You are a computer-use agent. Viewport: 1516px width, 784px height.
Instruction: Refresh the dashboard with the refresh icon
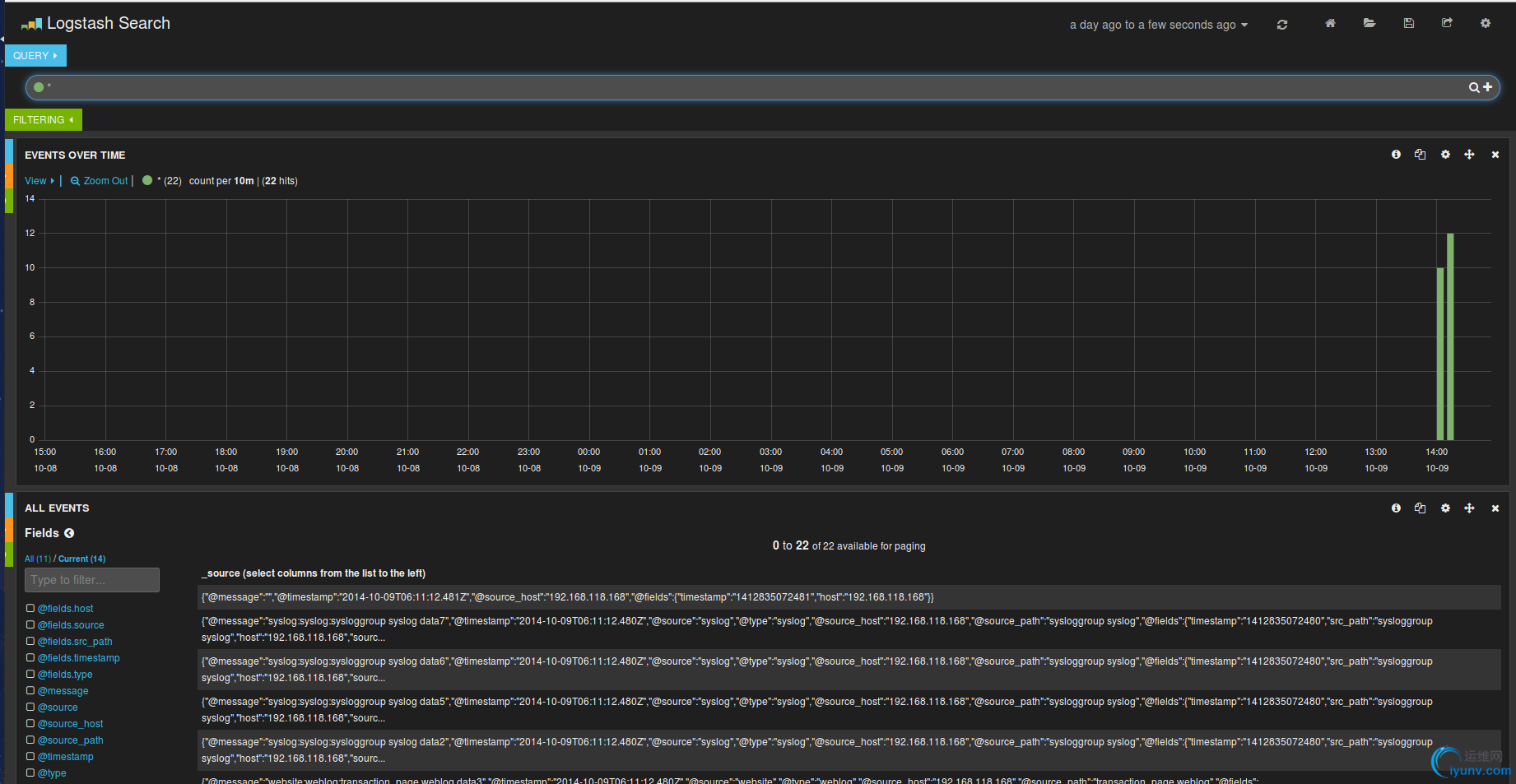tap(1281, 25)
